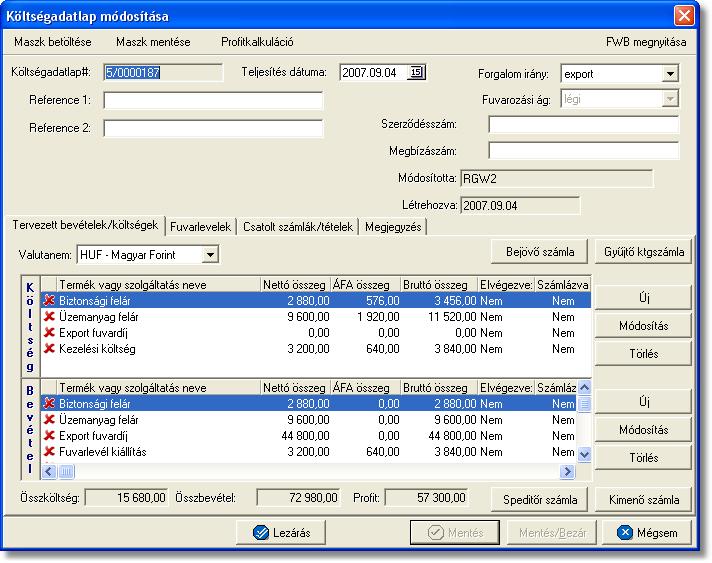
Task: Click the Megbízásszám input field
Action: (x=584, y=151)
